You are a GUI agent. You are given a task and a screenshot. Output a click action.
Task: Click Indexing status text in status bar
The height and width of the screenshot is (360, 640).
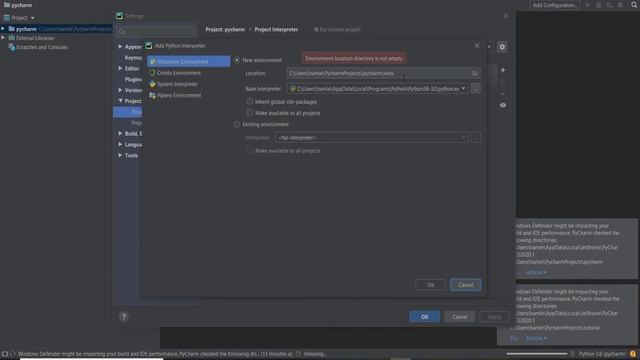[x=314, y=354]
